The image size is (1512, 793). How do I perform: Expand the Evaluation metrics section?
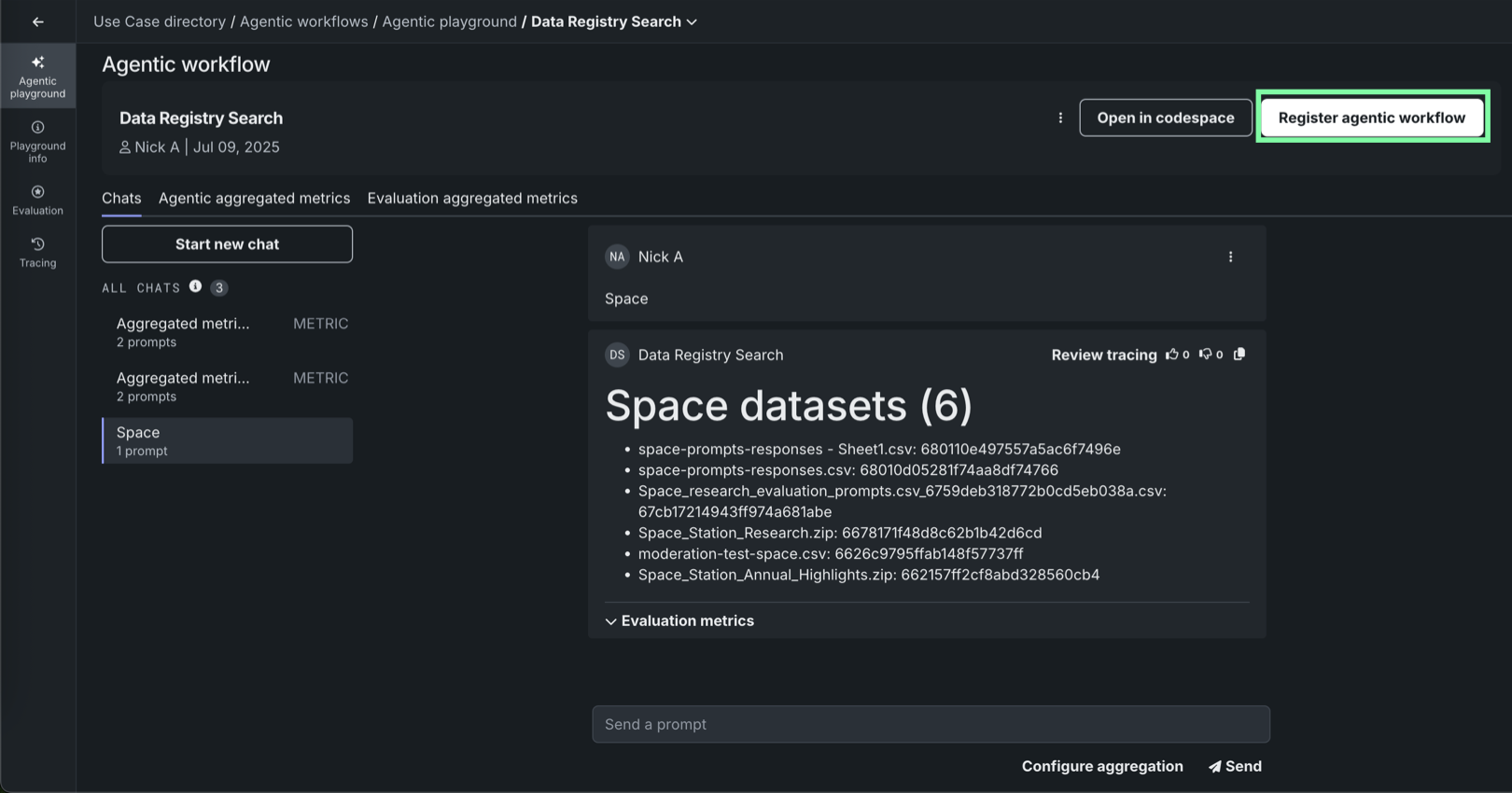point(679,620)
